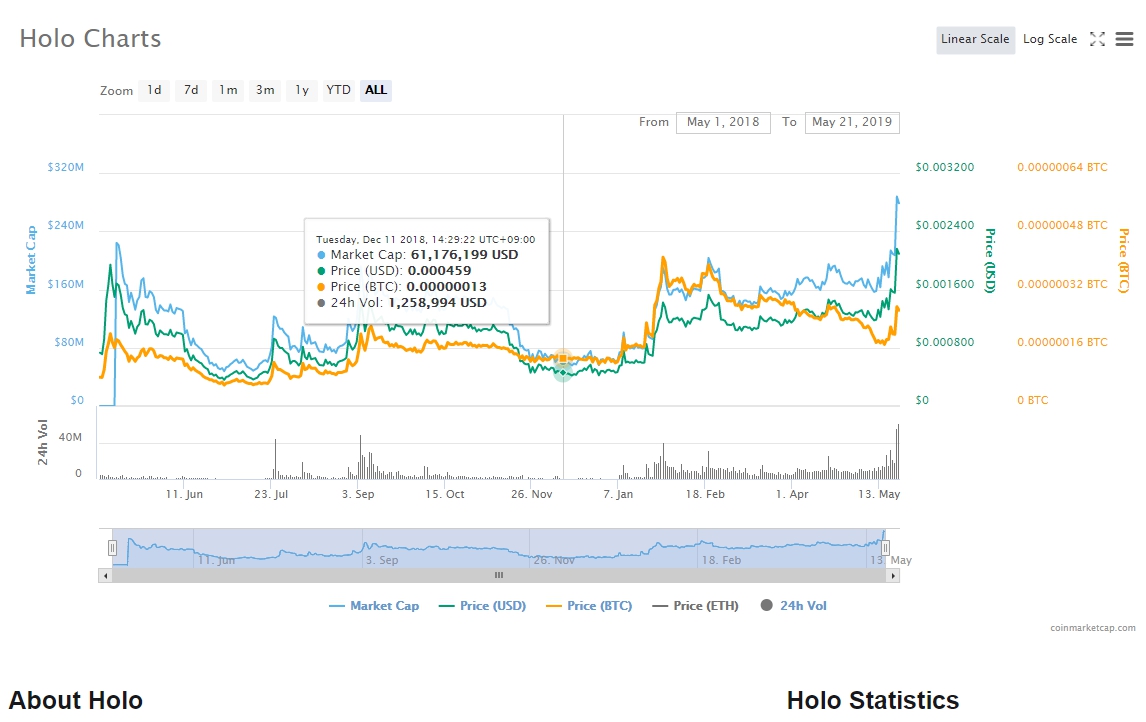Click the $320M market cap axis label
The width and height of the screenshot is (1146, 722).
[x=66, y=167]
